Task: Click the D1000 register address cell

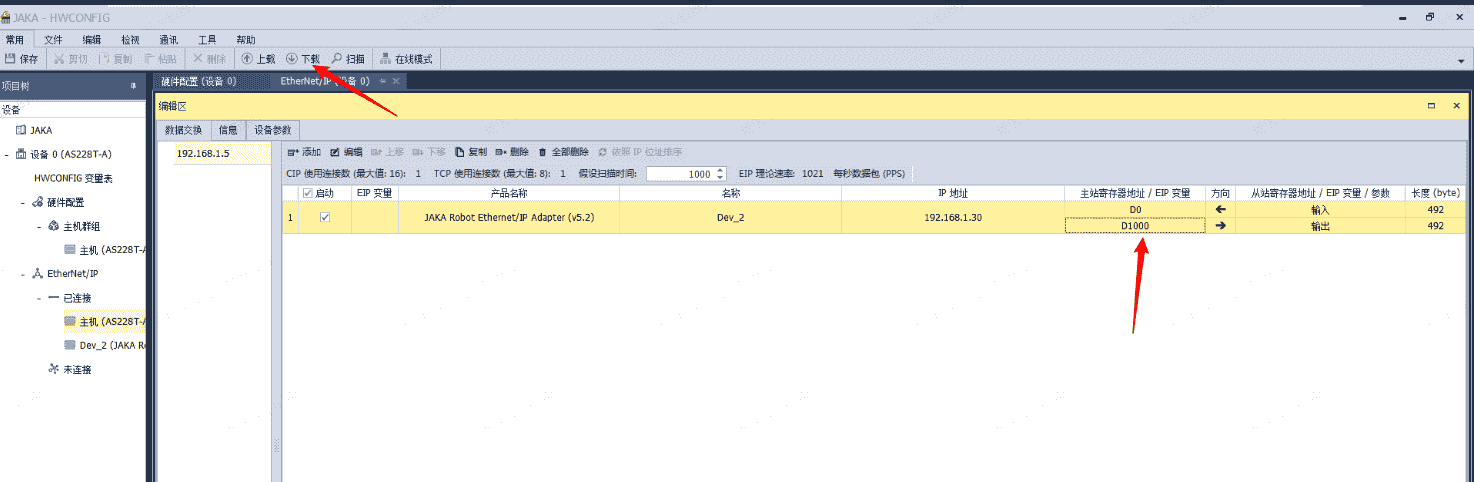Action: tap(1134, 226)
